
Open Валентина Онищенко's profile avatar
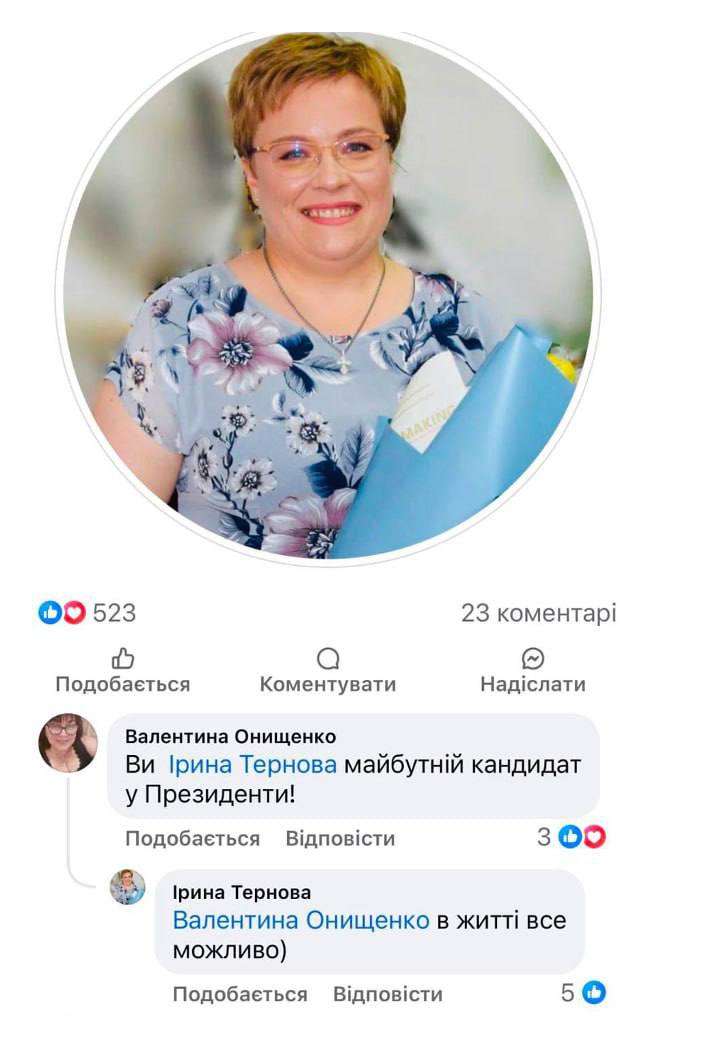tap(68, 743)
